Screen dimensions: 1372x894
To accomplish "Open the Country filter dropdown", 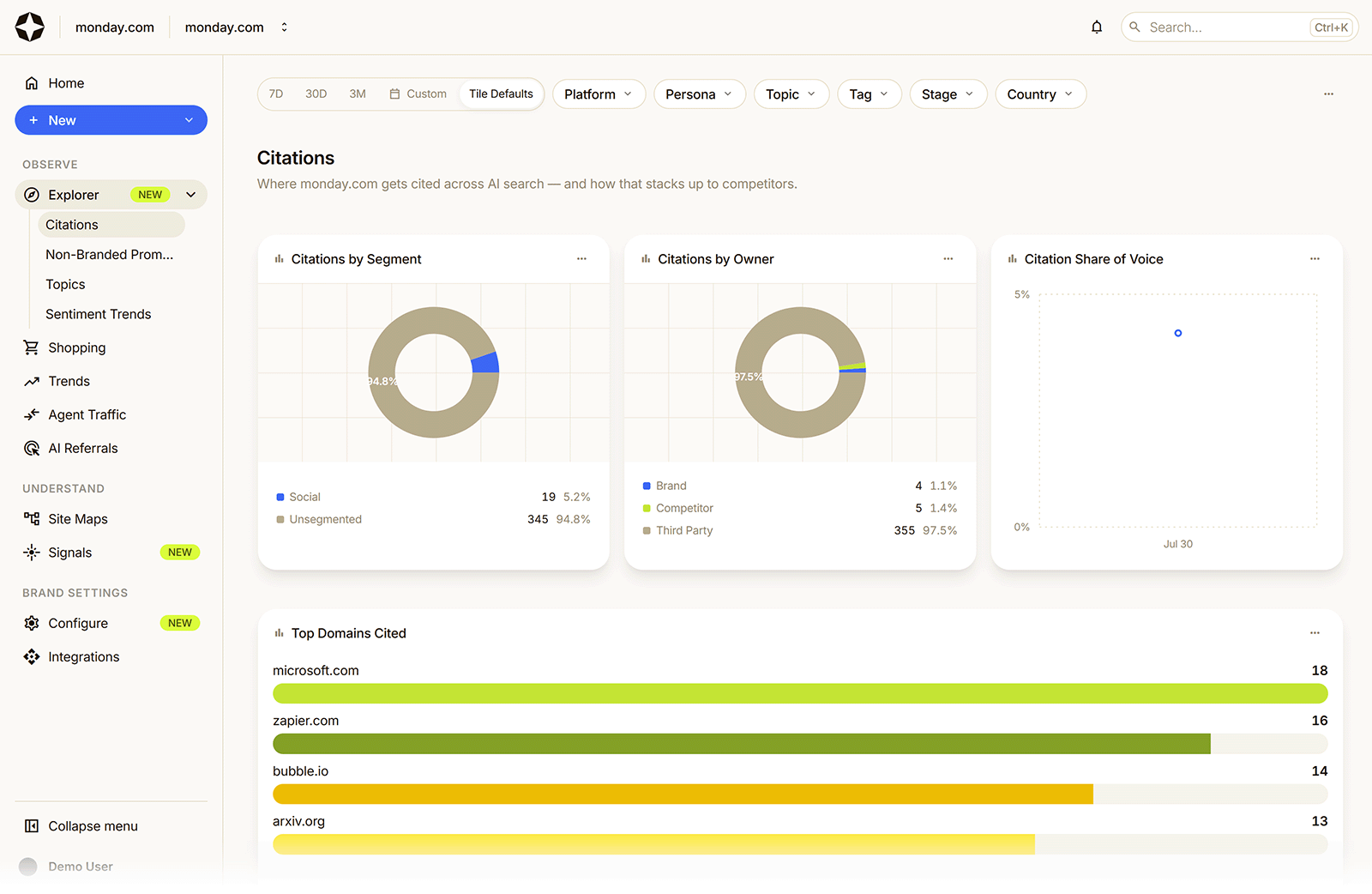I will (1041, 94).
